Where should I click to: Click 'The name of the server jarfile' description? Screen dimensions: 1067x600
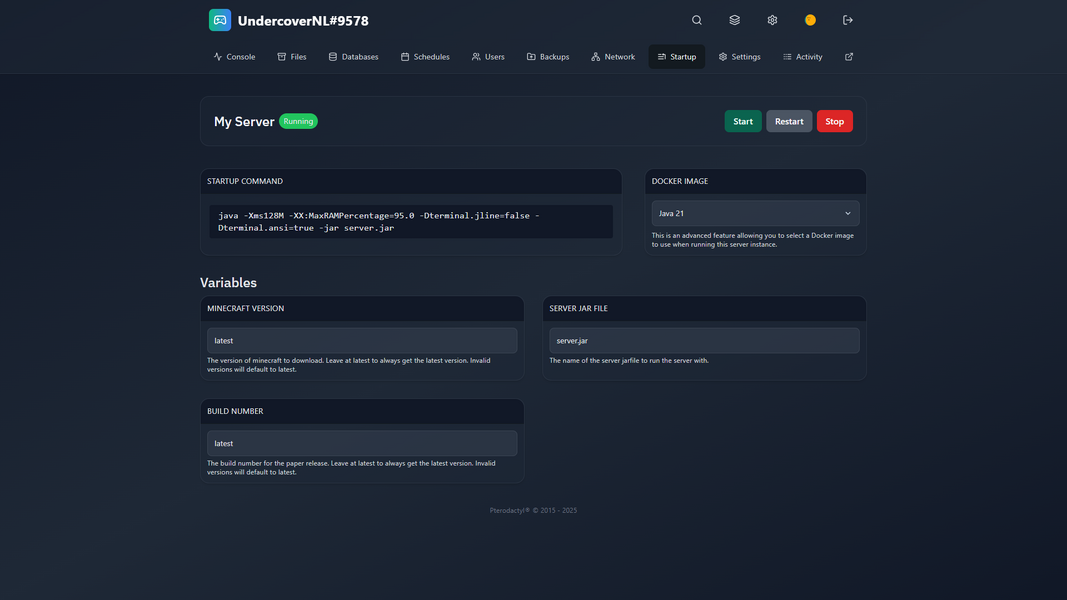click(629, 361)
